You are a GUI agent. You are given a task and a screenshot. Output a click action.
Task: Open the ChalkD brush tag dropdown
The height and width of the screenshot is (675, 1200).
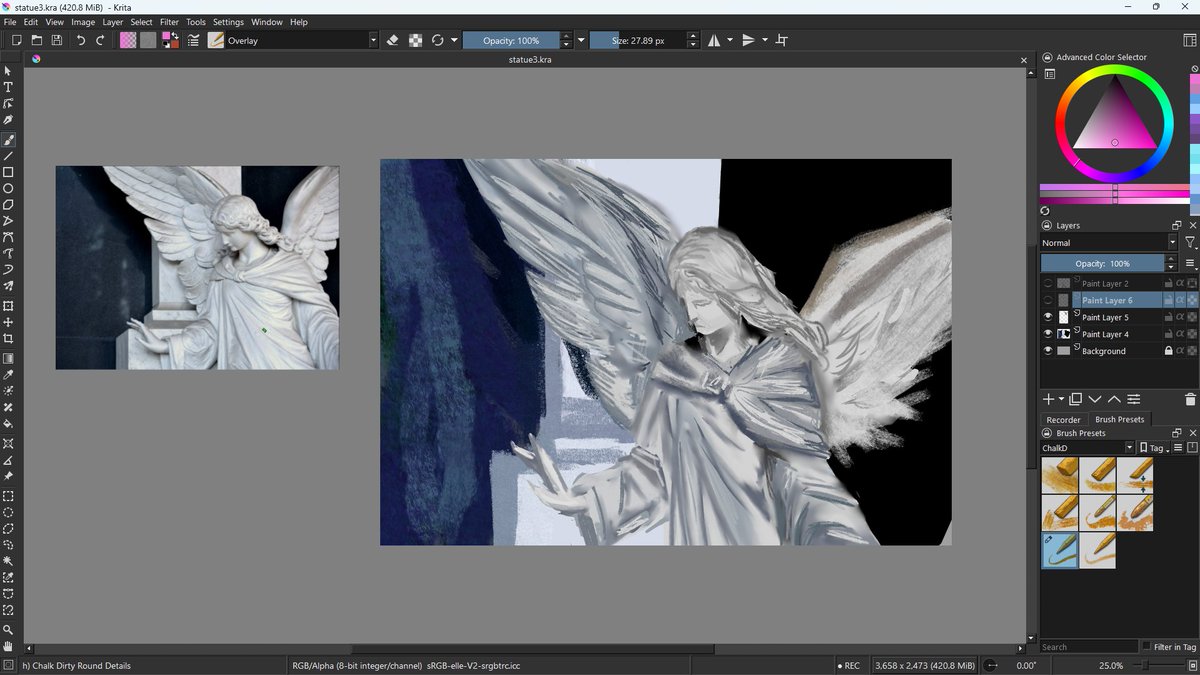pyautogui.click(x=1088, y=448)
